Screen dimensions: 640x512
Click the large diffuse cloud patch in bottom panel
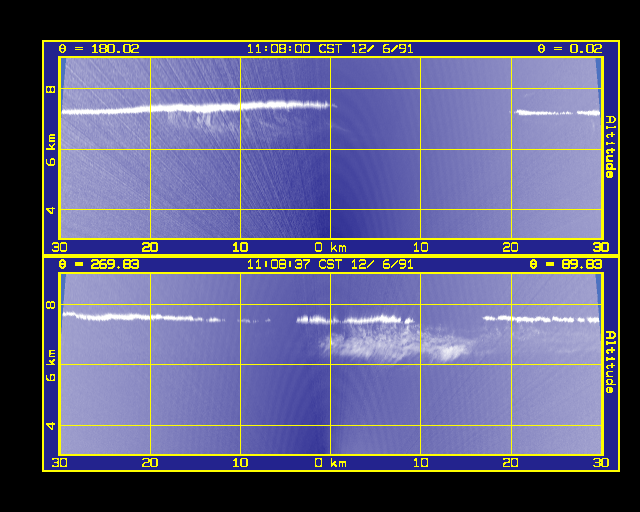[x=398, y=343]
